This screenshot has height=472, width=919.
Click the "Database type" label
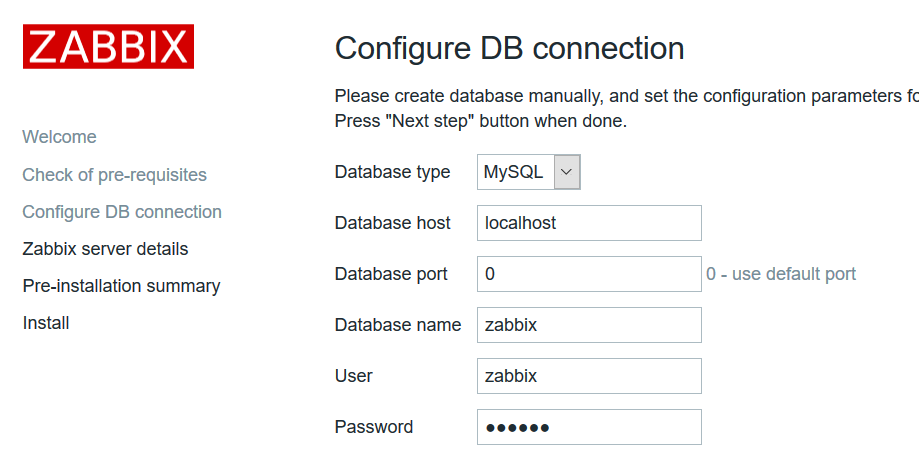click(392, 172)
